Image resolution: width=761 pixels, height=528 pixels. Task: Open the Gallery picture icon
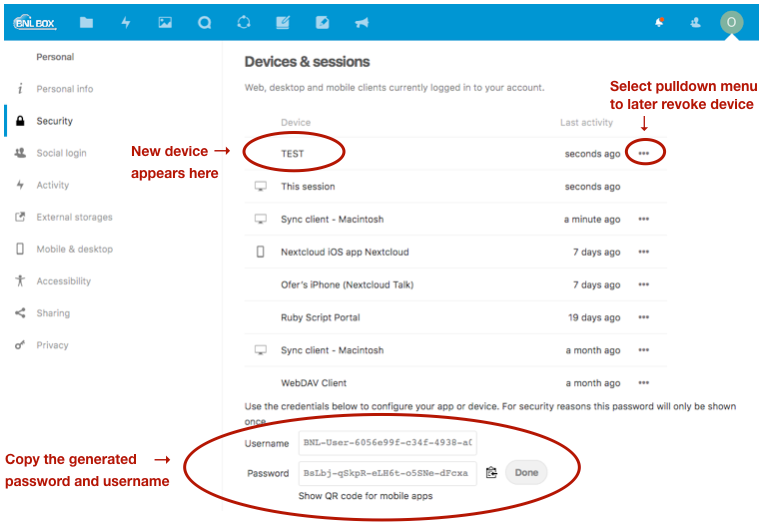click(x=165, y=22)
